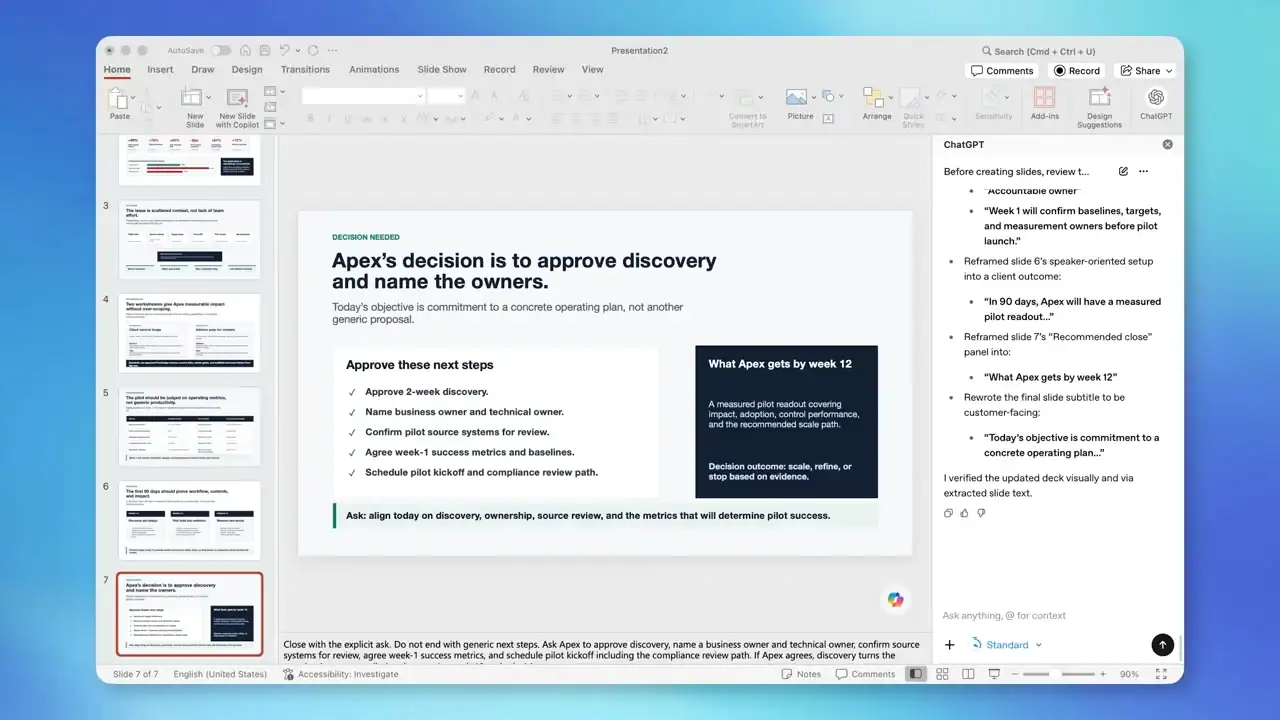Switch to the Transitions tab
Viewport: 1280px width, 720px height.
(305, 70)
